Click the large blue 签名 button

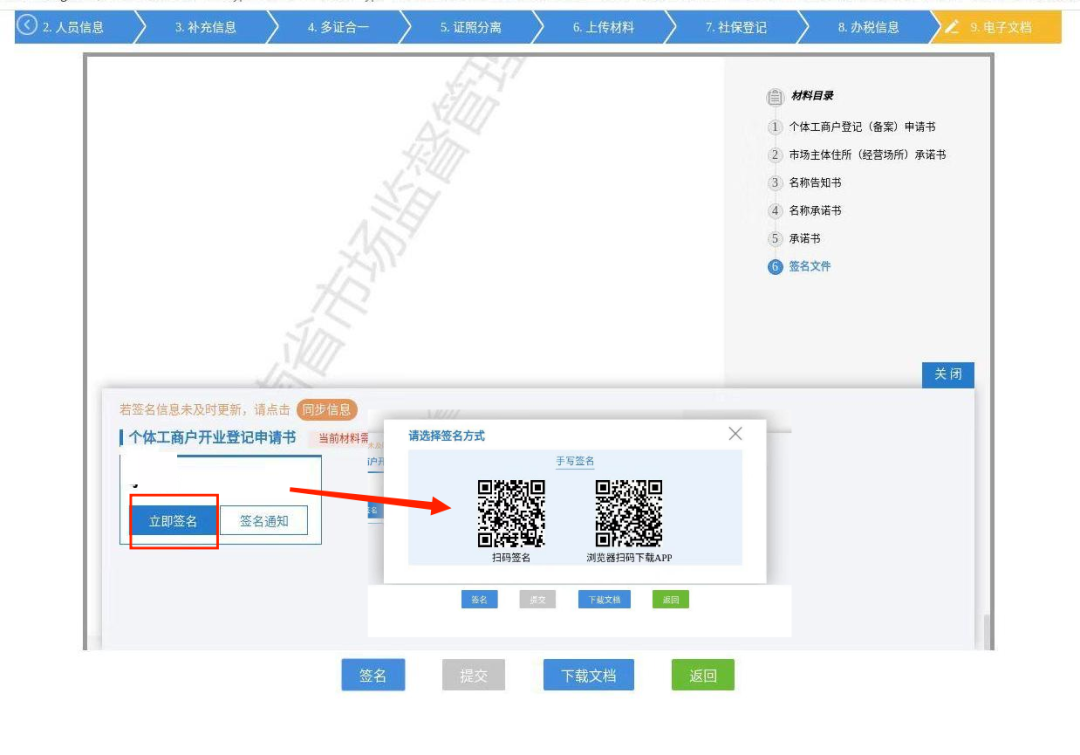[373, 675]
